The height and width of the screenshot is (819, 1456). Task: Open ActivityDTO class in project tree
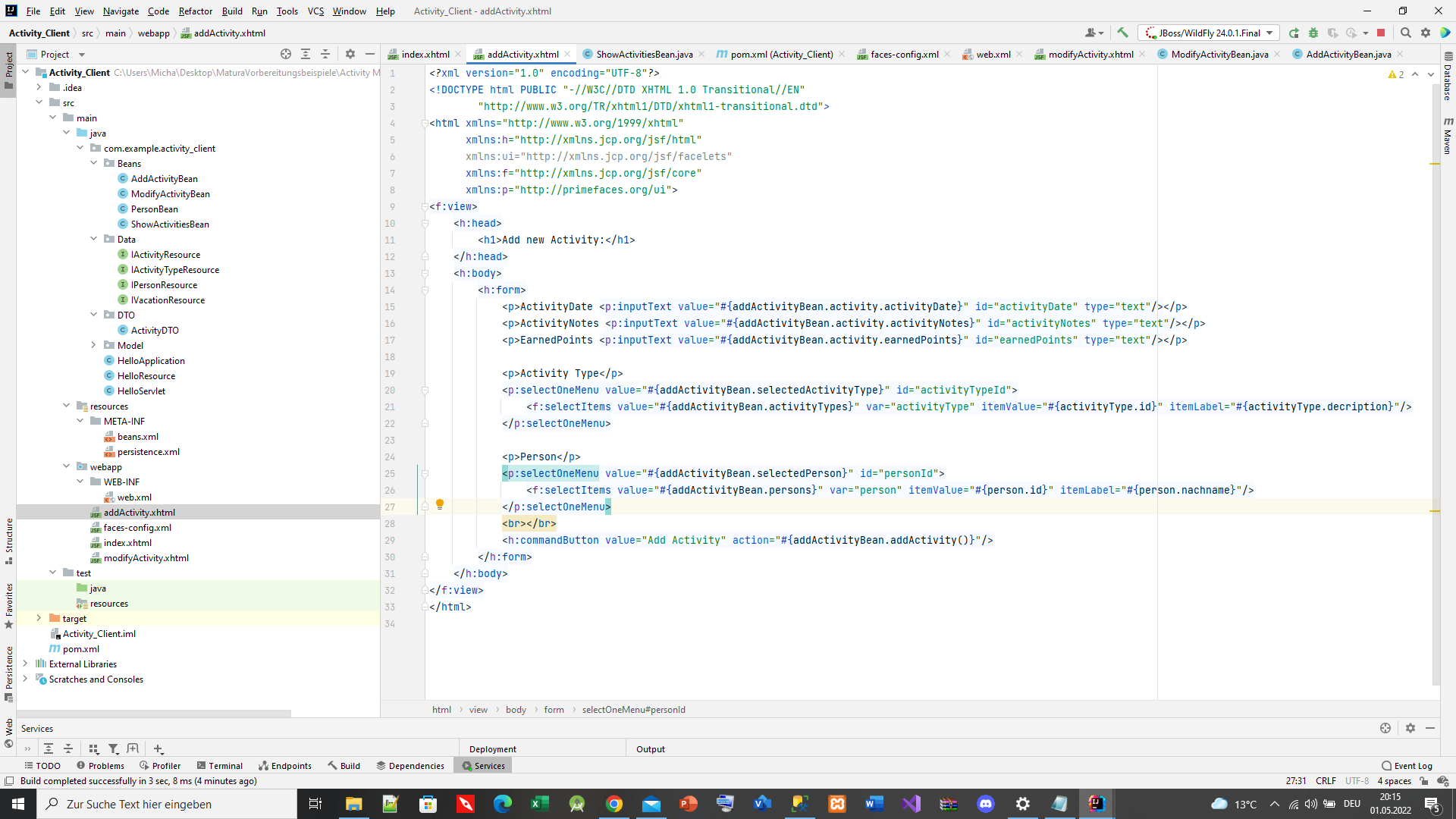point(155,330)
